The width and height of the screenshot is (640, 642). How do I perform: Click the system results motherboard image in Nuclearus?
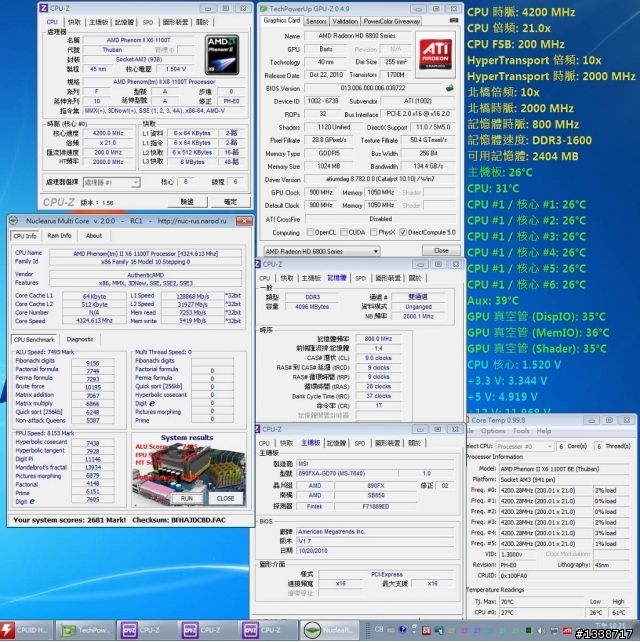(189, 472)
